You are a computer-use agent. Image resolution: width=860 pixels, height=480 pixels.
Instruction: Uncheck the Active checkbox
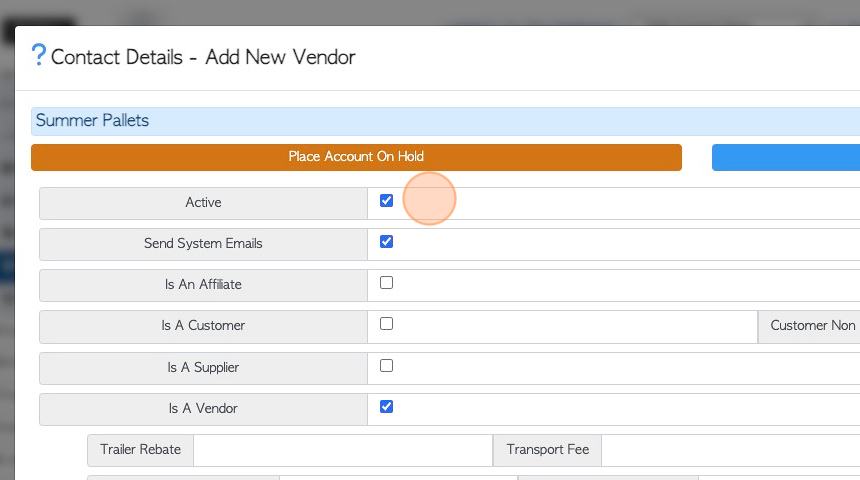pyautogui.click(x=386, y=201)
